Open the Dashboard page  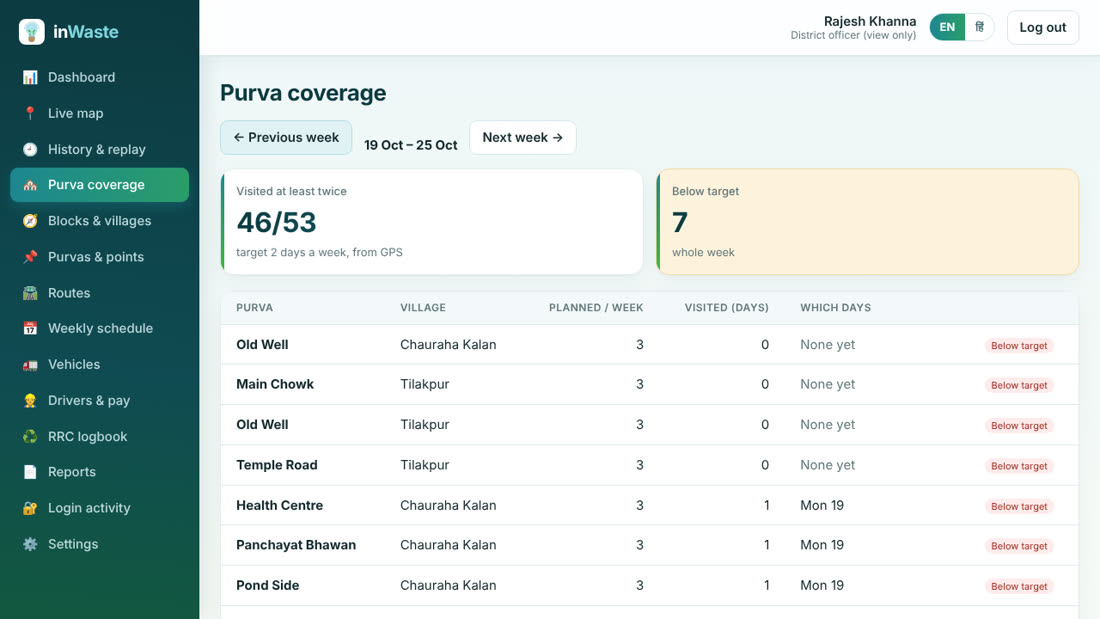(100, 77)
